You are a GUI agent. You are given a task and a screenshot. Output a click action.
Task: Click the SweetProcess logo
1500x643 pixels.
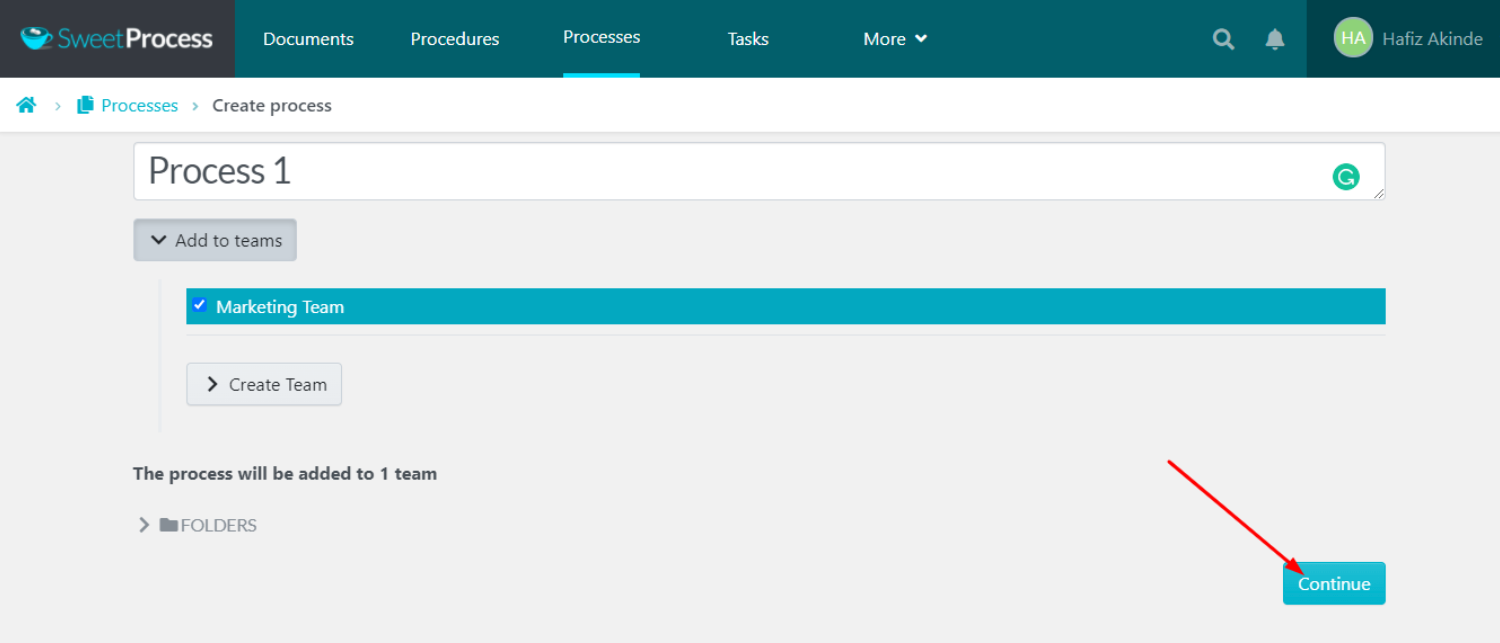(117, 39)
